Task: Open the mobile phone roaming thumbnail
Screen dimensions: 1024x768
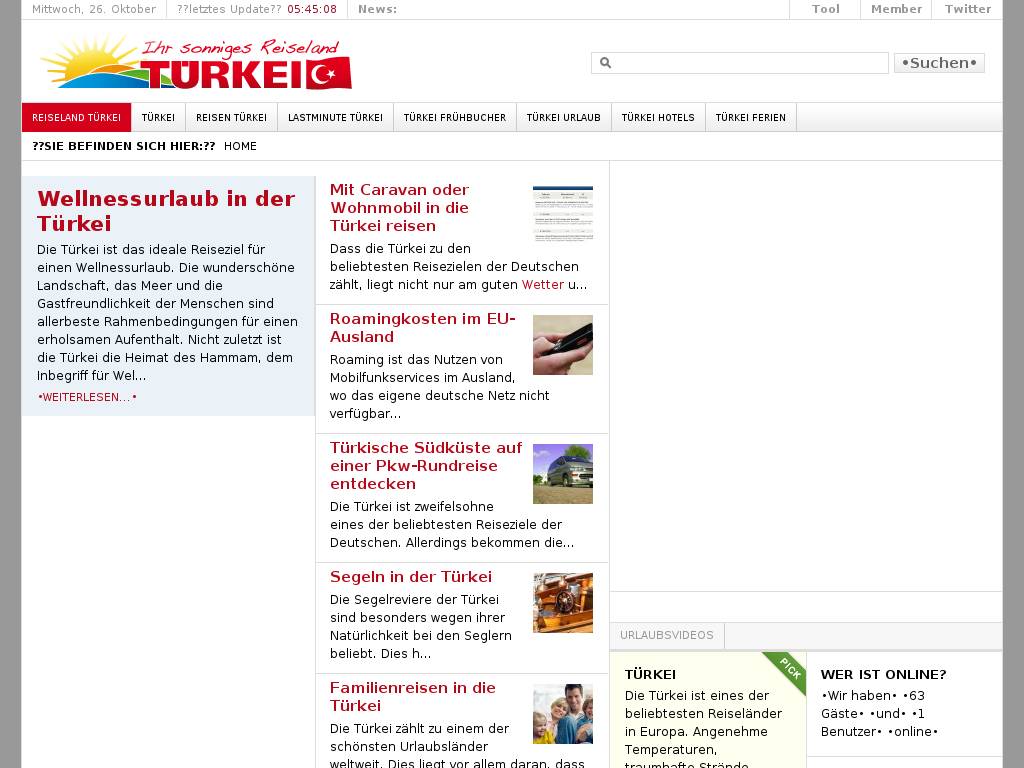Action: coord(562,345)
